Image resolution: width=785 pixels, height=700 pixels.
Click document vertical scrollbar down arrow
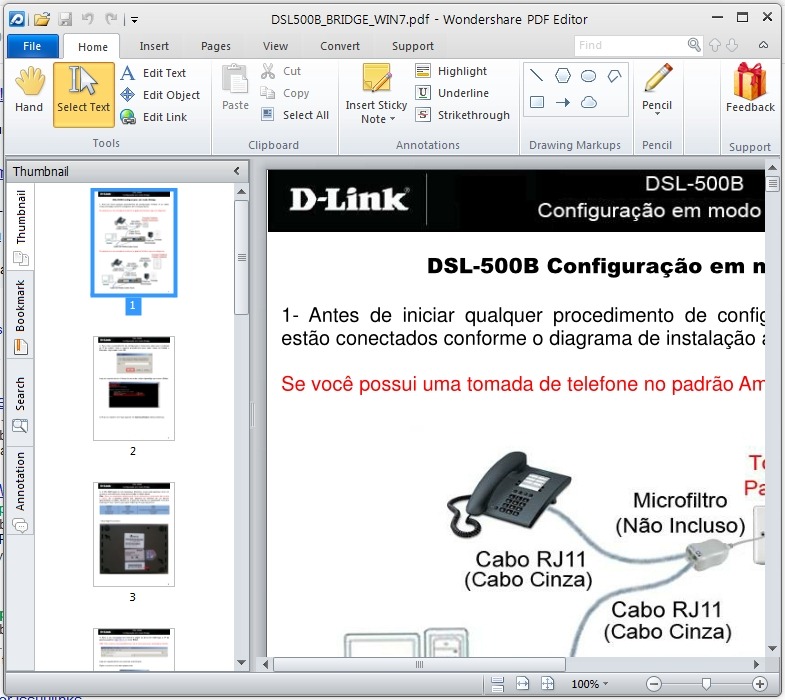[x=772, y=649]
